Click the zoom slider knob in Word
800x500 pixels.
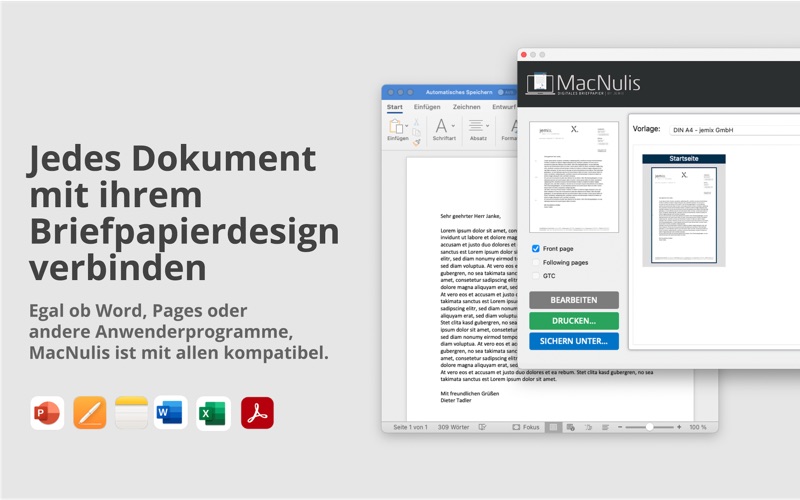click(x=649, y=427)
